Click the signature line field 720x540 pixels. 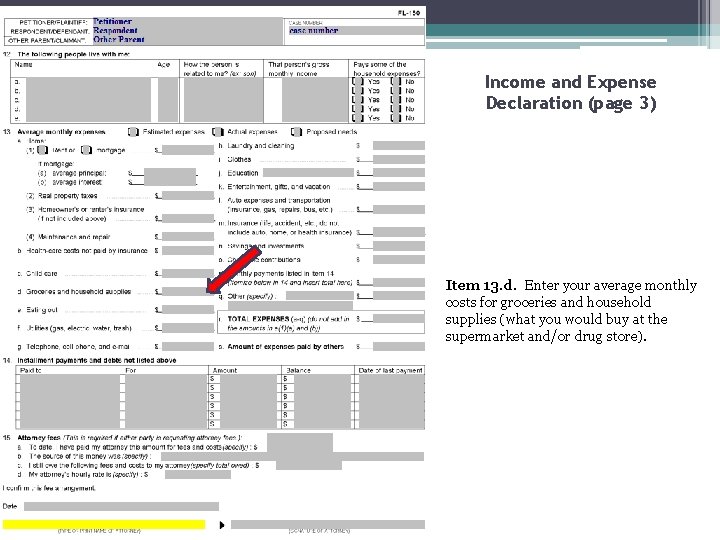click(x=328, y=524)
